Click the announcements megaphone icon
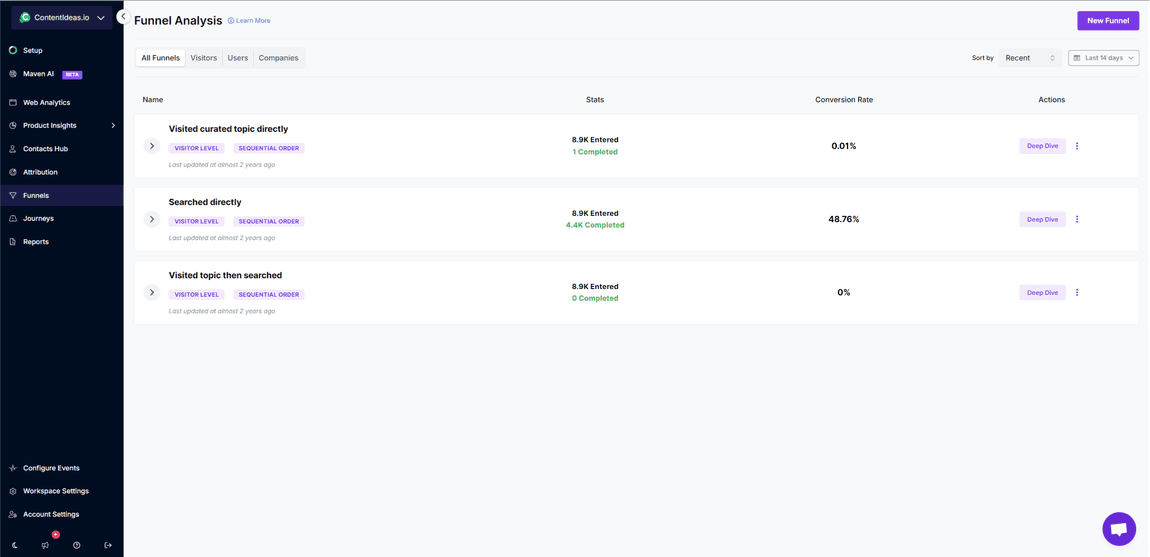1150x557 pixels. coord(46,545)
